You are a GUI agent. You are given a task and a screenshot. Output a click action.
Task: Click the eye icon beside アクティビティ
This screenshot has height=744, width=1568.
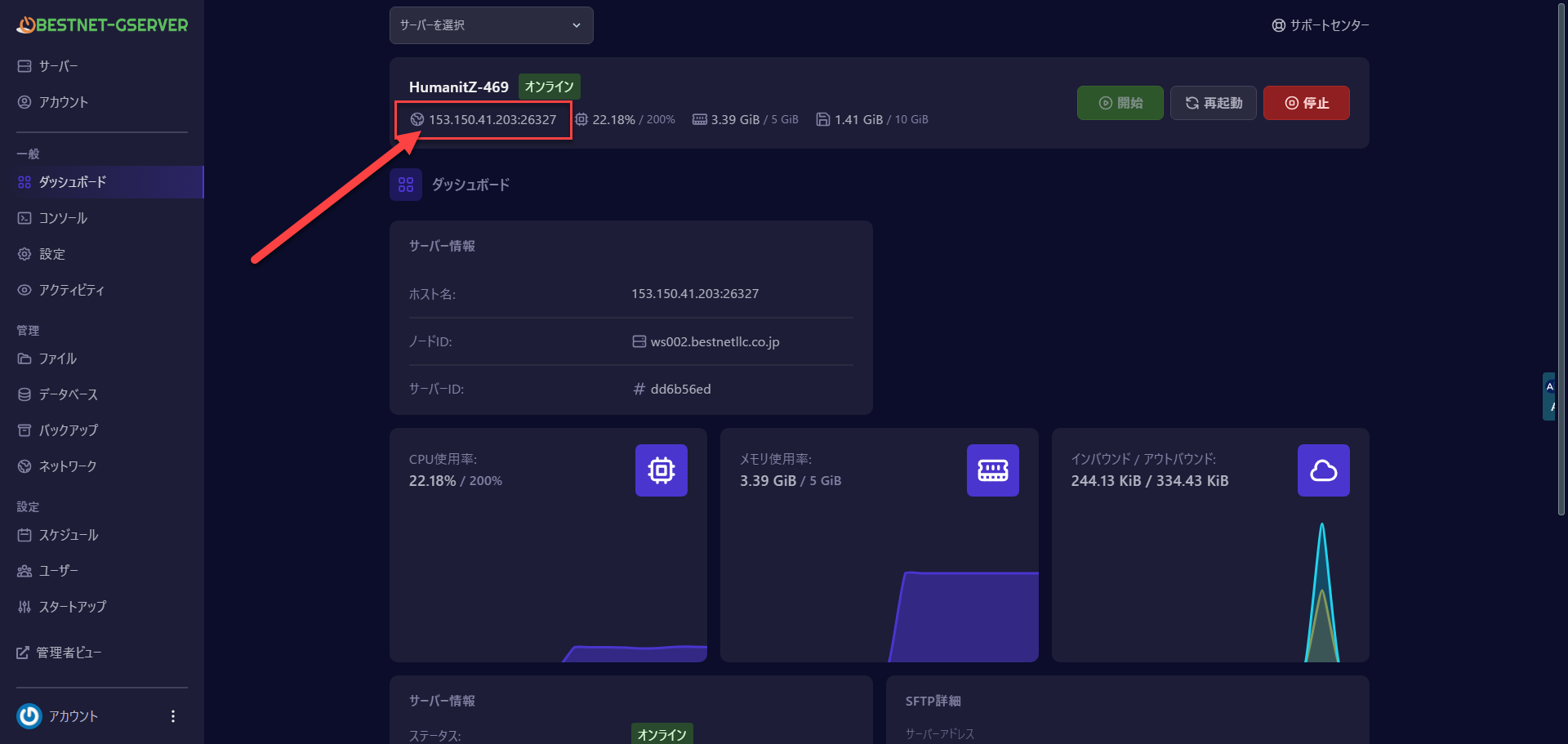click(x=24, y=290)
